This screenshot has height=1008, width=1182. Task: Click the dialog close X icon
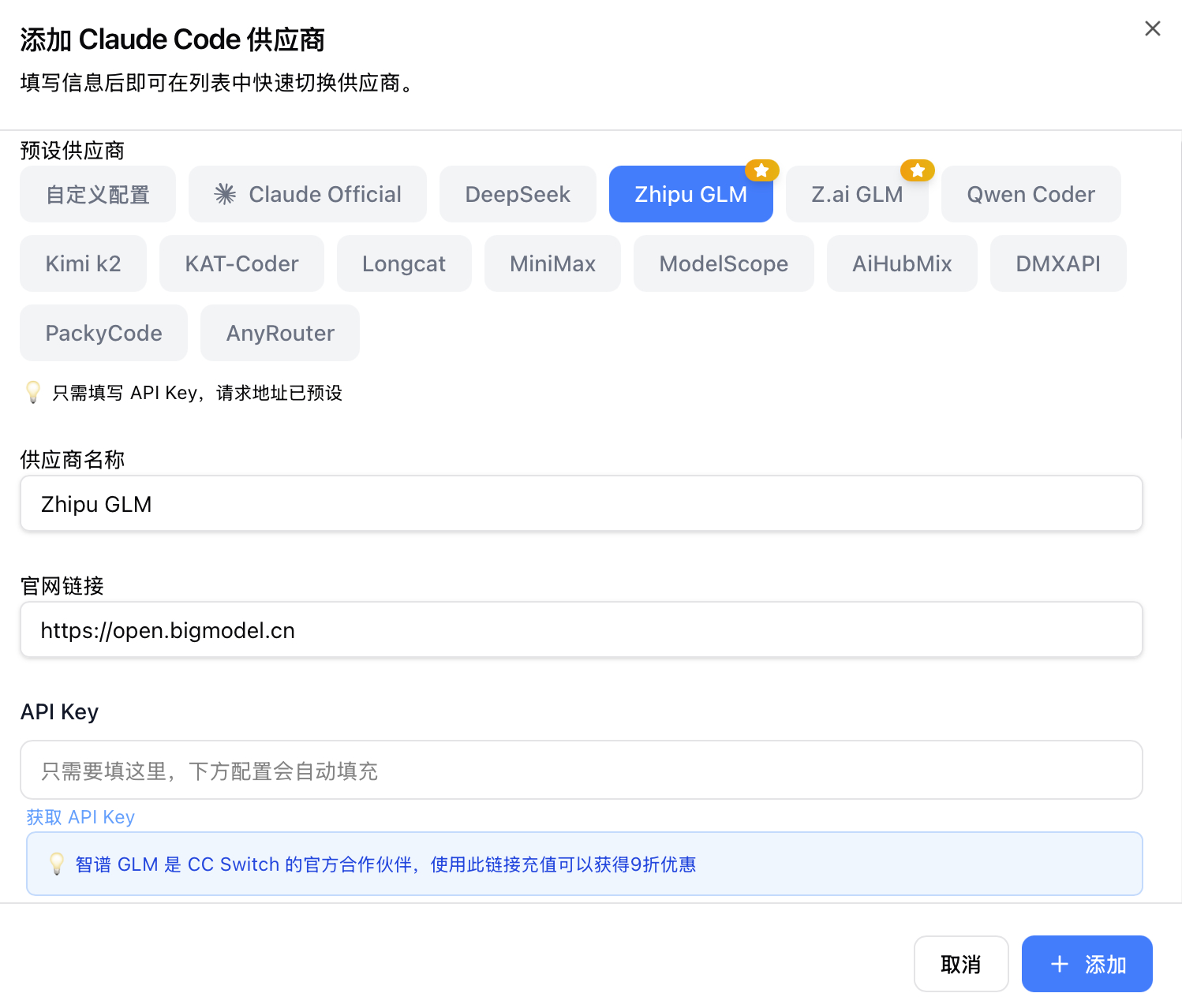coord(1152,28)
